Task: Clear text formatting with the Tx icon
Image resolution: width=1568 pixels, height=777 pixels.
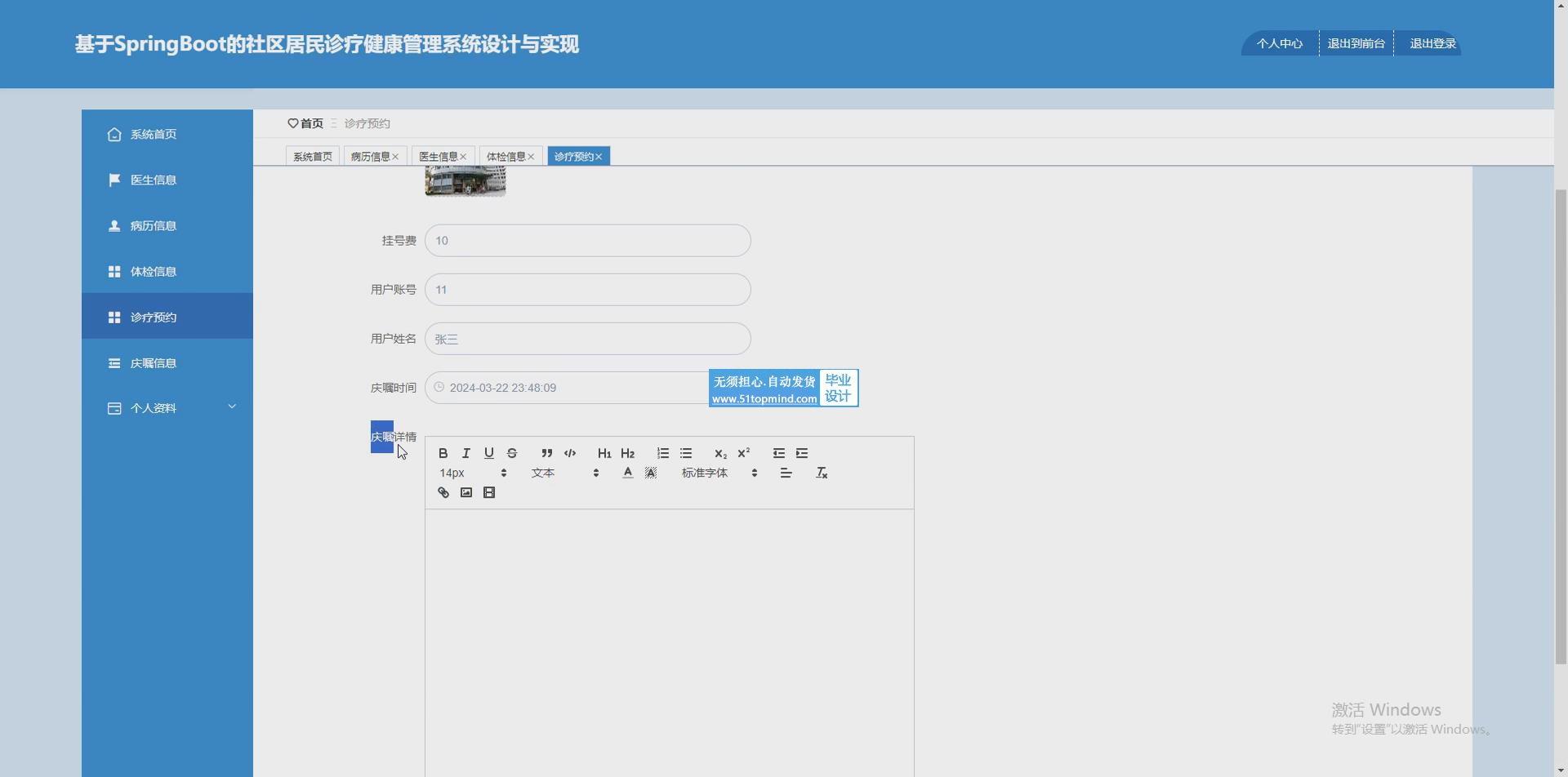Action: coord(822,473)
